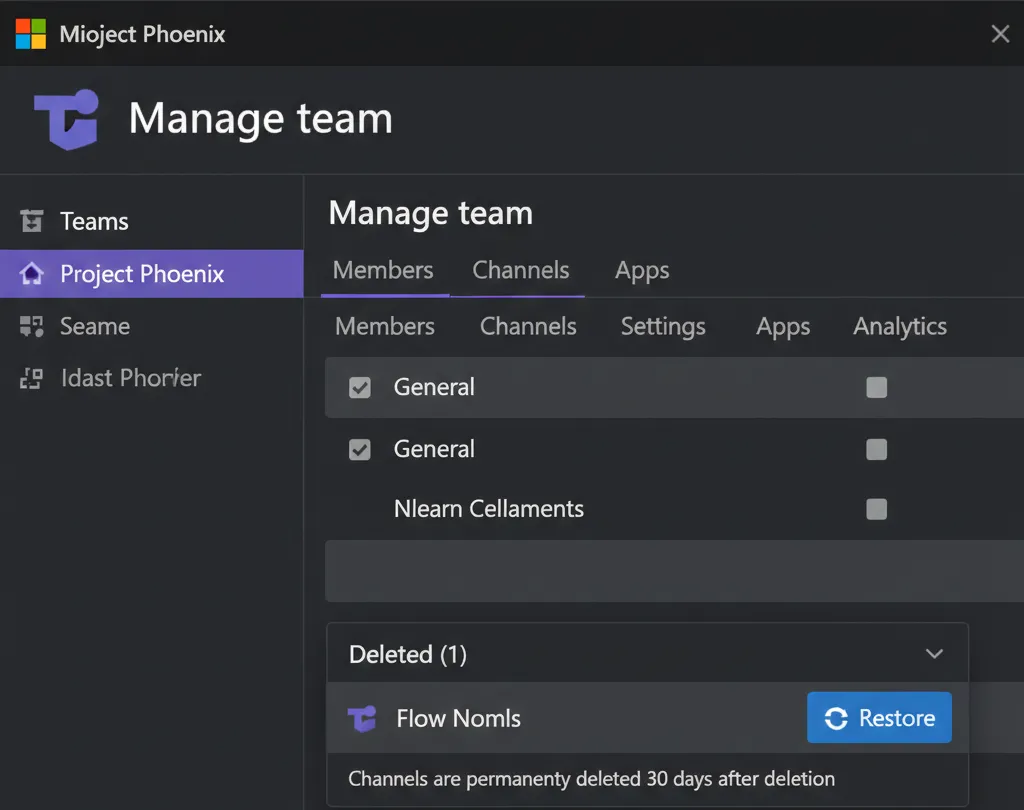This screenshot has height=810, width=1024.
Task: Click the Project Phoenix home icon
Action: pyautogui.click(x=32, y=274)
